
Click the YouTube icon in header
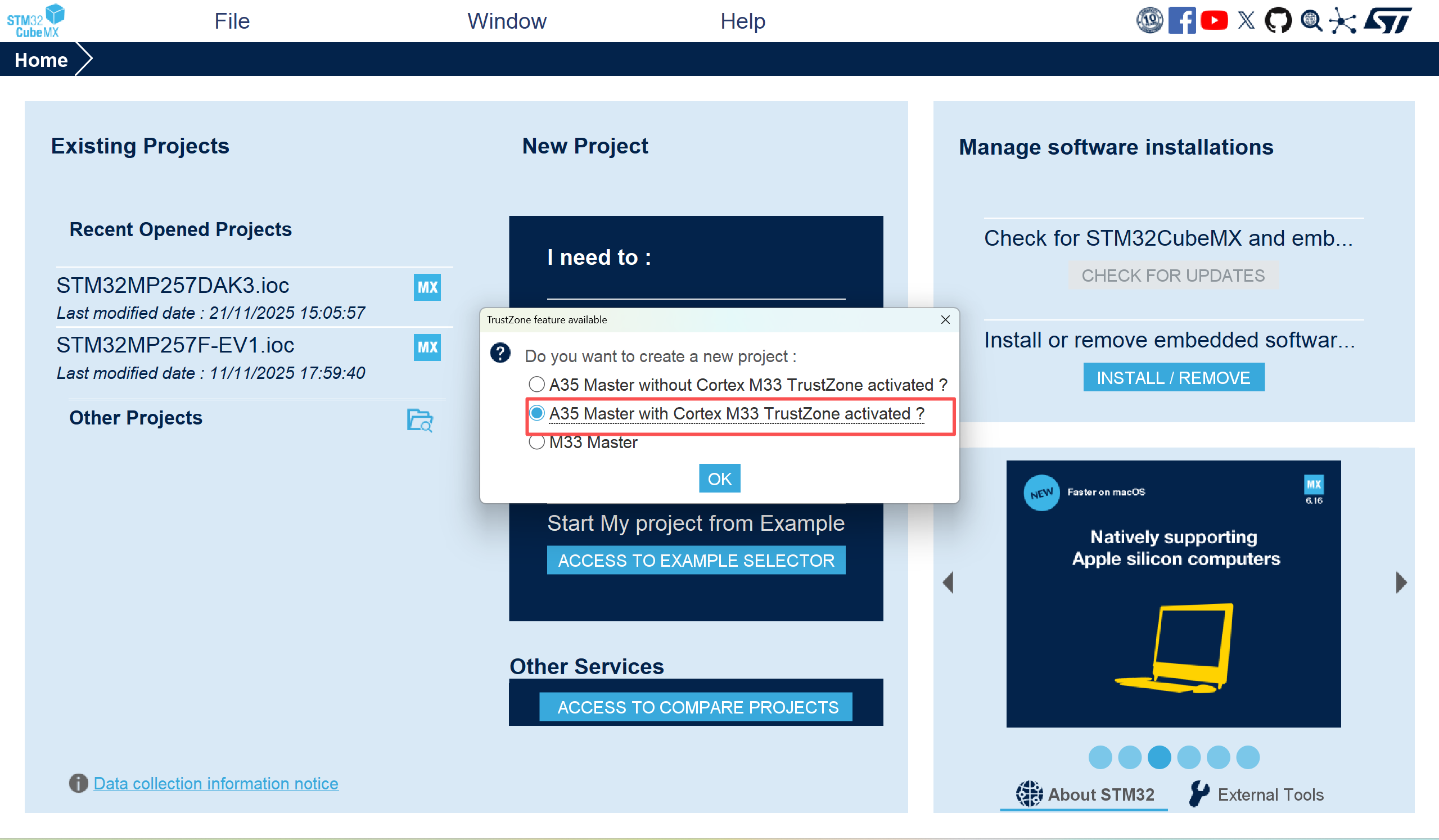pyautogui.click(x=1214, y=21)
